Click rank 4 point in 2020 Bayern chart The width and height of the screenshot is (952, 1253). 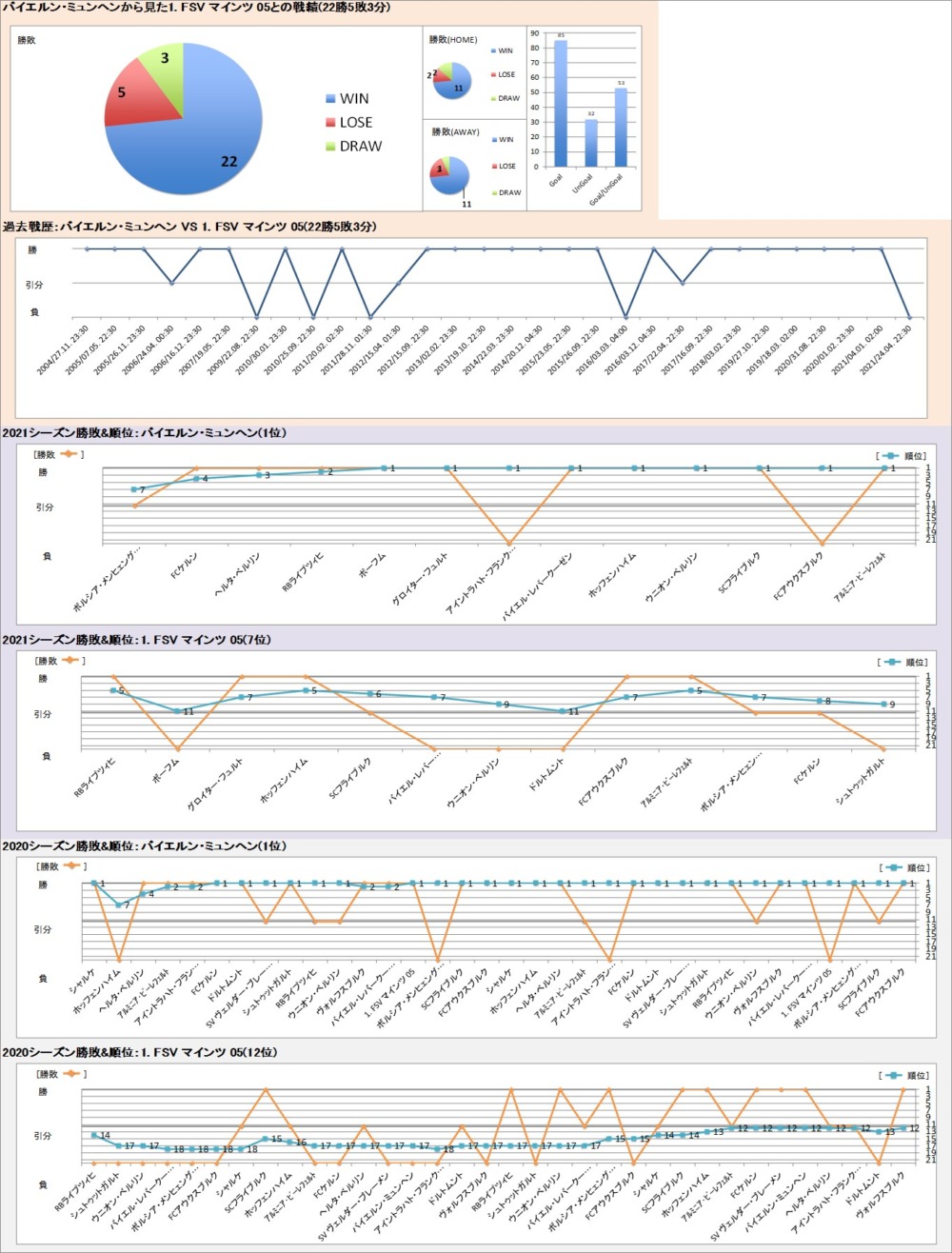pos(144,894)
